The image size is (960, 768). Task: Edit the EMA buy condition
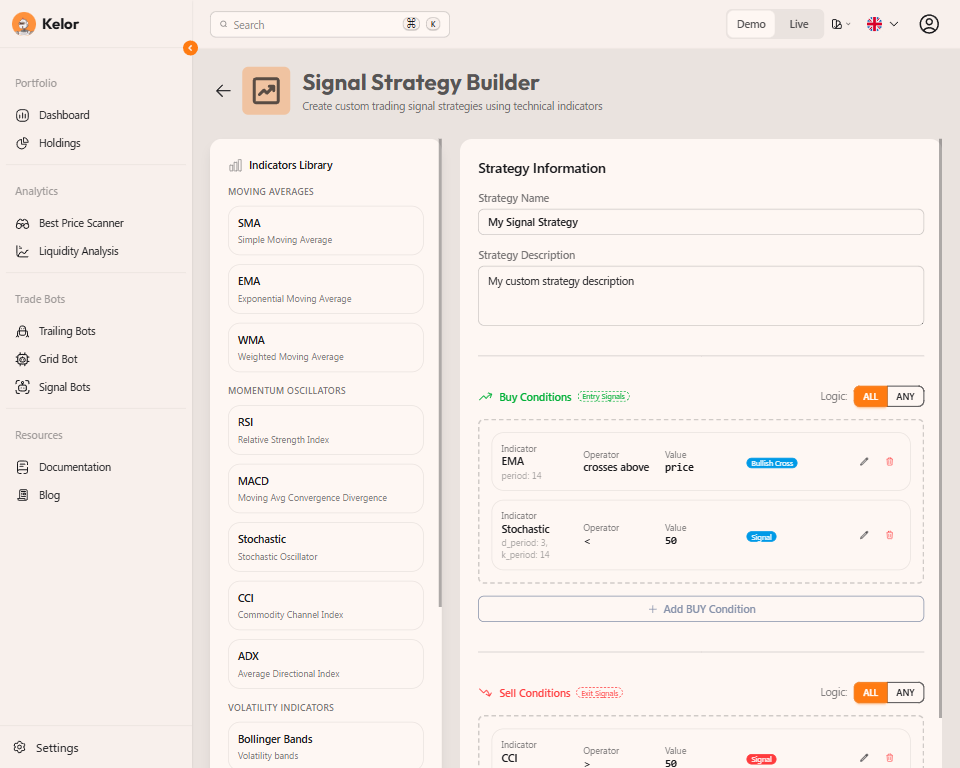click(864, 461)
